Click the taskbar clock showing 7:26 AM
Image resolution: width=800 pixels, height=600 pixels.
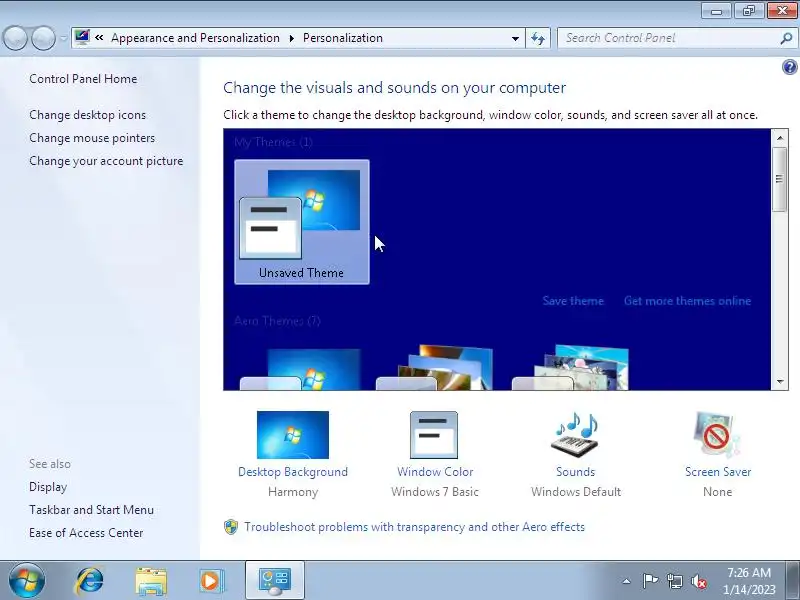click(x=749, y=581)
